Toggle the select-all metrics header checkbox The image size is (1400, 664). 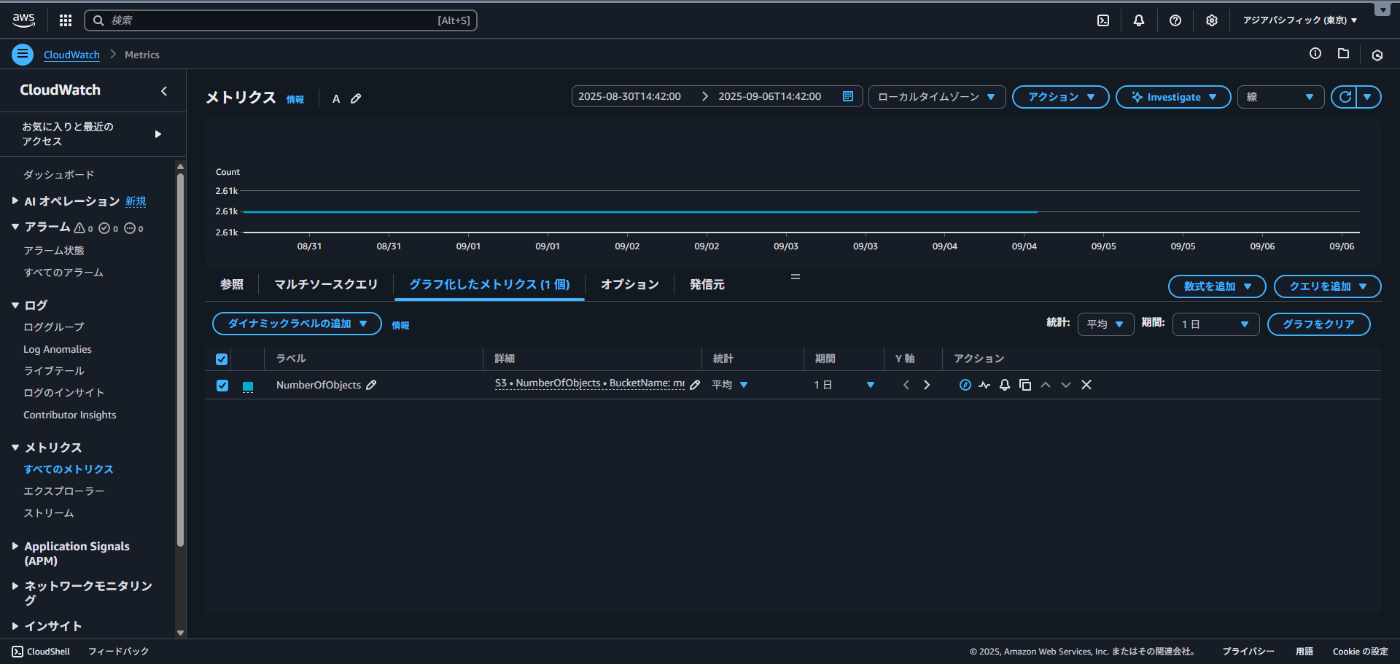point(222,359)
